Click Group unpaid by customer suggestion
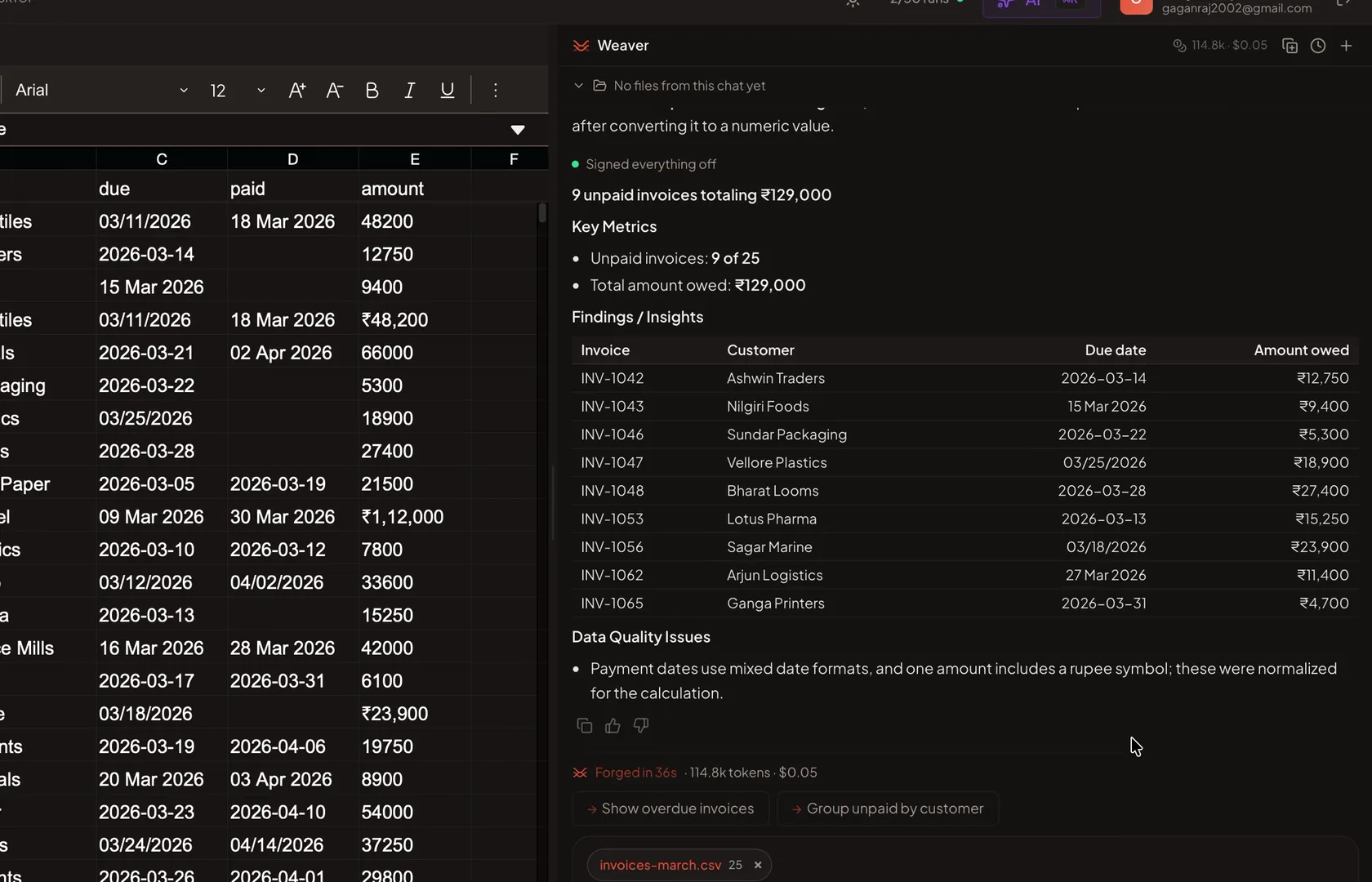The height and width of the screenshot is (882, 1372). 888,808
